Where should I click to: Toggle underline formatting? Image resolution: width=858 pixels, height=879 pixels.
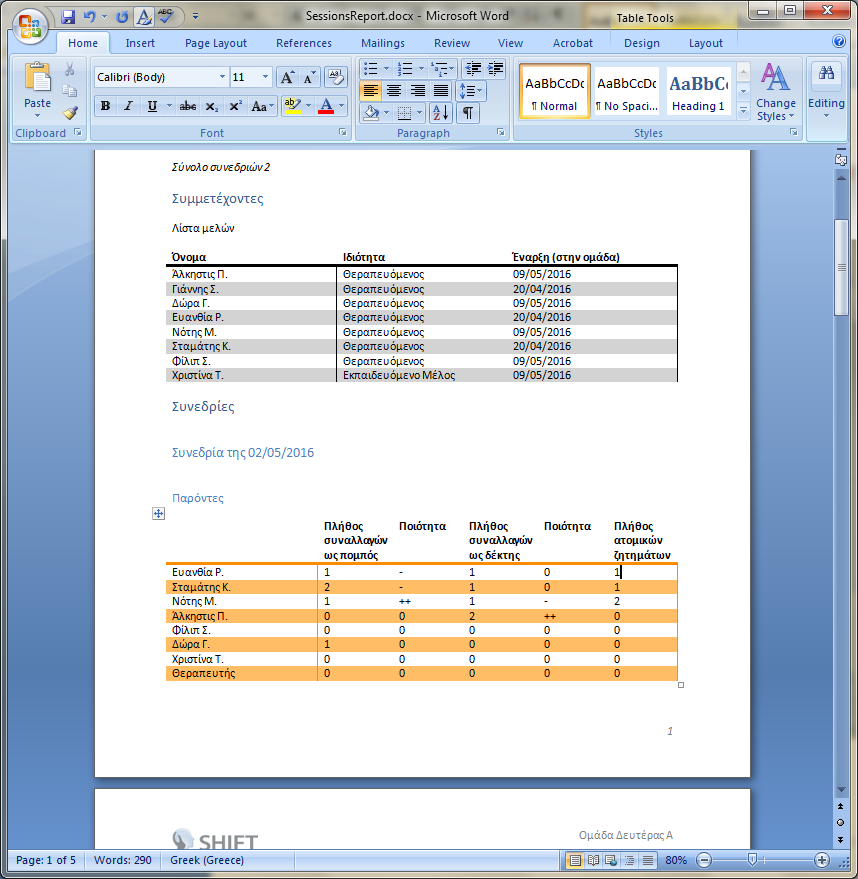(x=152, y=106)
